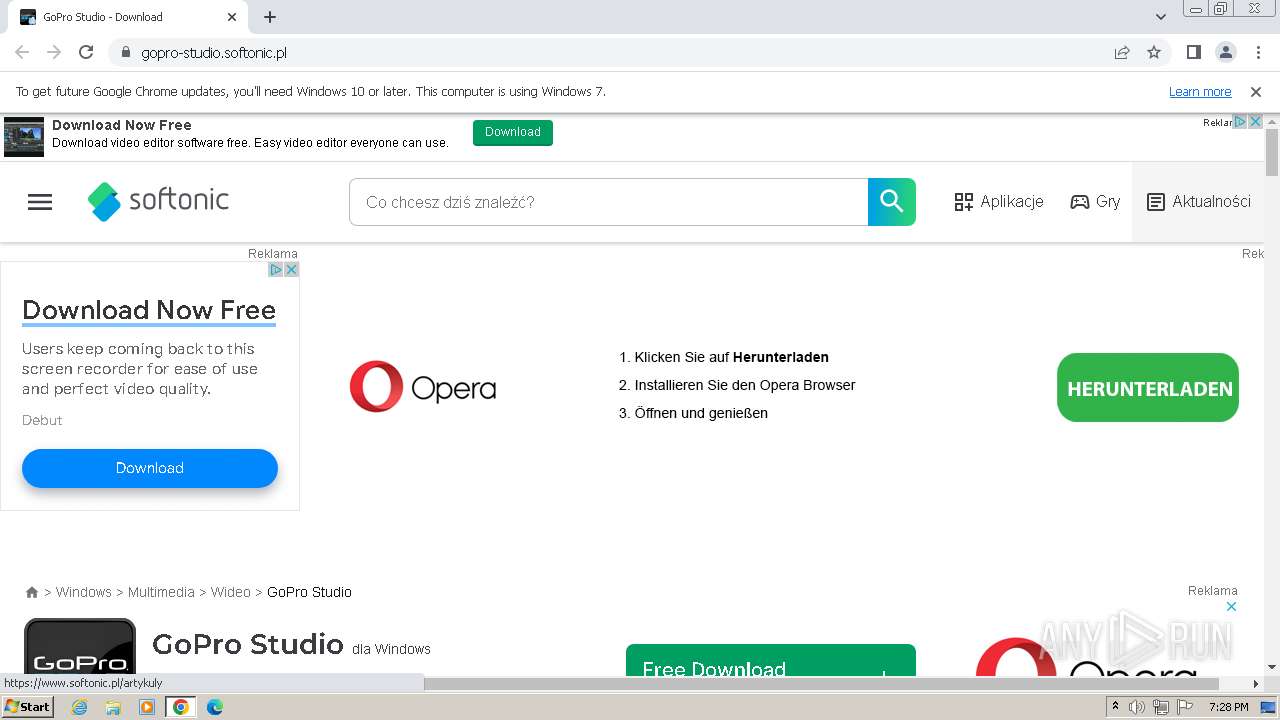Open Wideo breadcrumb link

[x=231, y=592]
